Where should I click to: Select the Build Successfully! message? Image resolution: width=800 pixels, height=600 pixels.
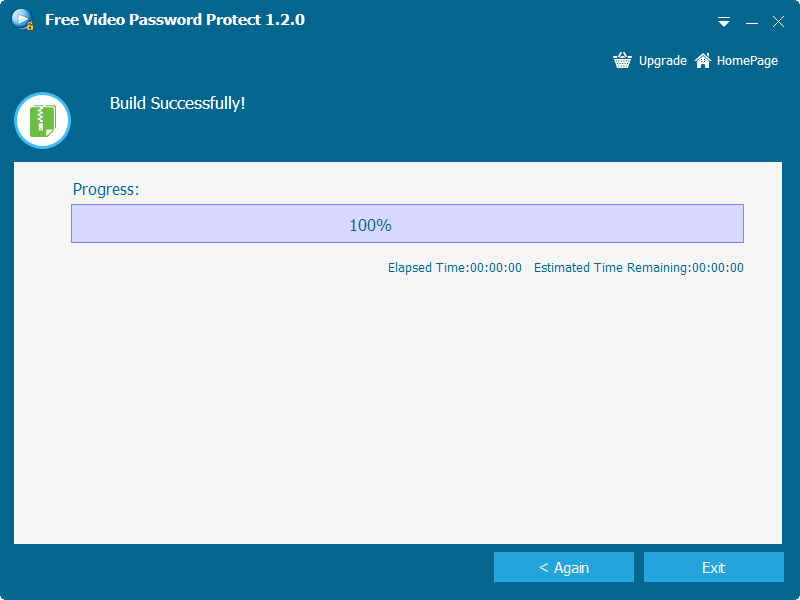point(178,103)
